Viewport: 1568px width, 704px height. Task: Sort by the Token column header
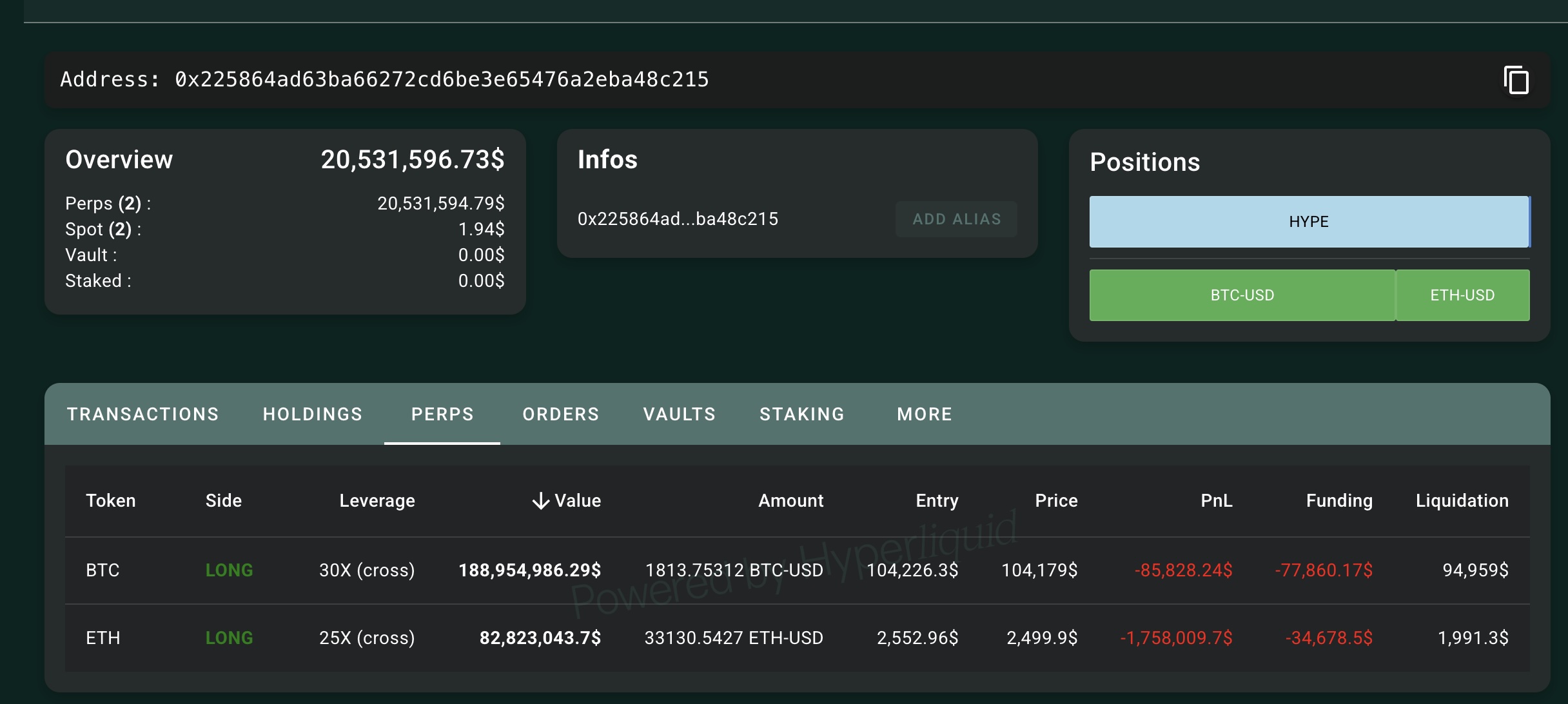111,501
